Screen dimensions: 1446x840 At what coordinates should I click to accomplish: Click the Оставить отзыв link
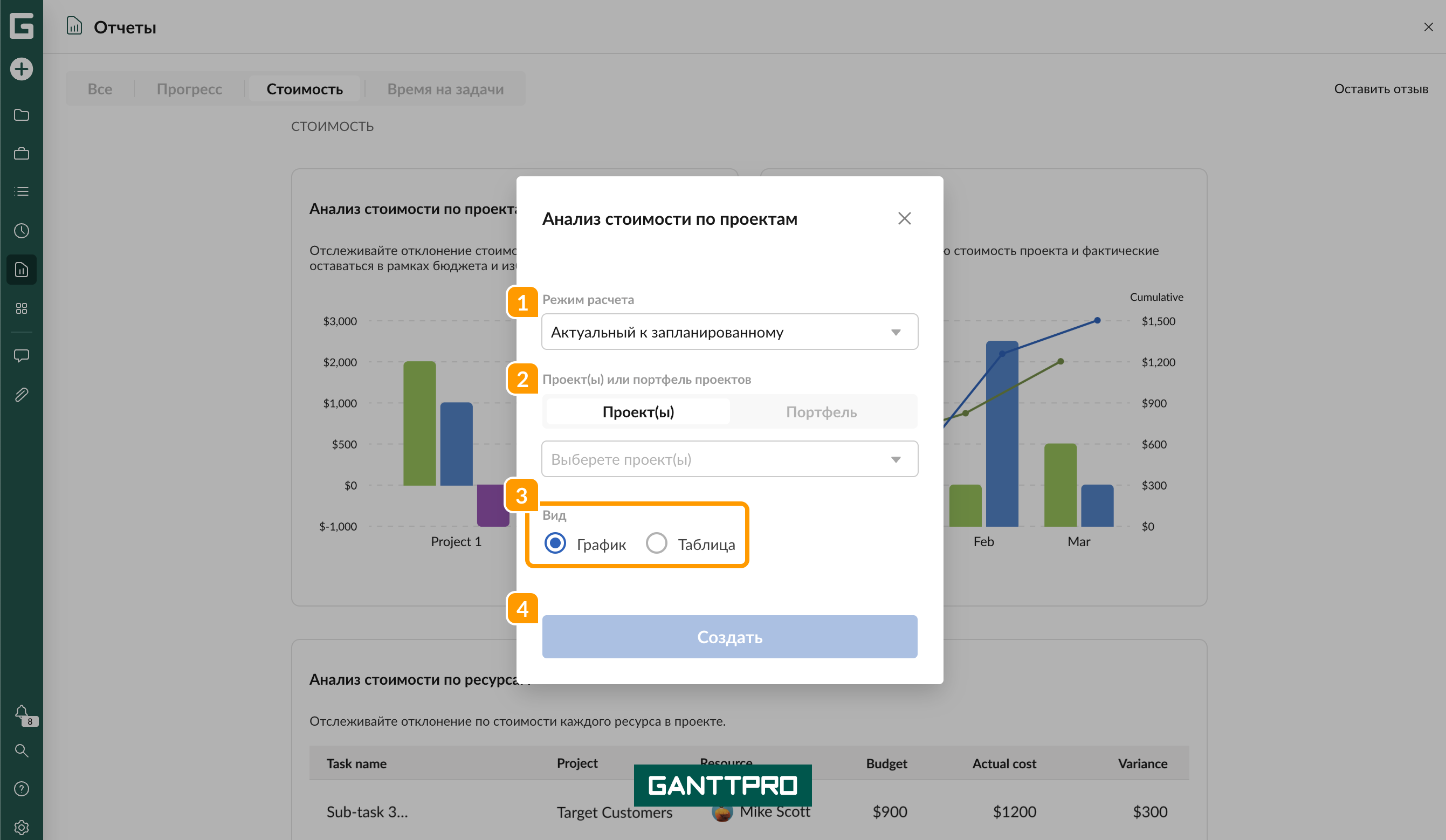(x=1380, y=89)
